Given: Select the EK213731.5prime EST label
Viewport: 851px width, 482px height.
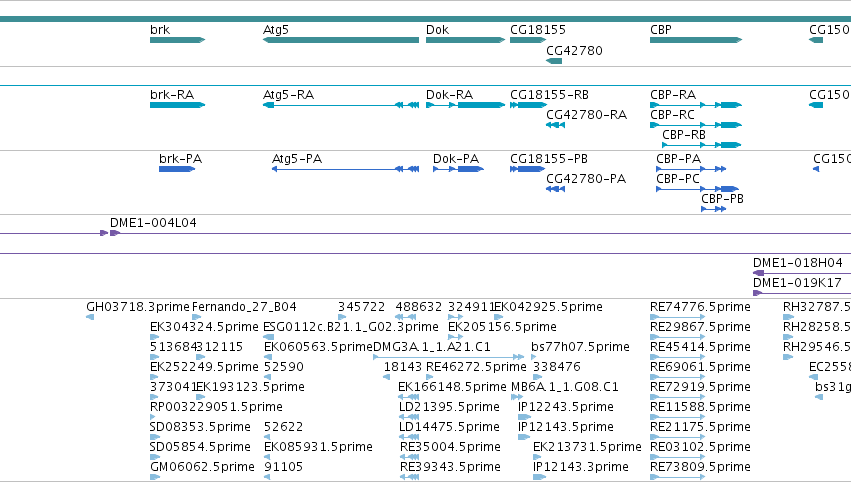Looking at the screenshot, I should pyautogui.click(x=587, y=447).
